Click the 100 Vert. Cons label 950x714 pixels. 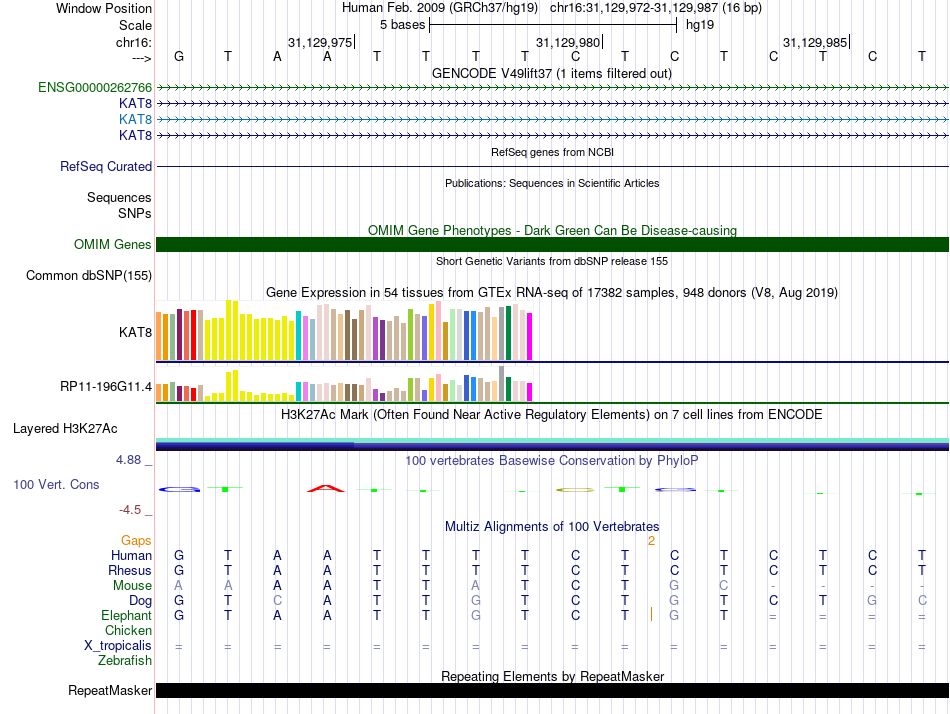(56, 484)
